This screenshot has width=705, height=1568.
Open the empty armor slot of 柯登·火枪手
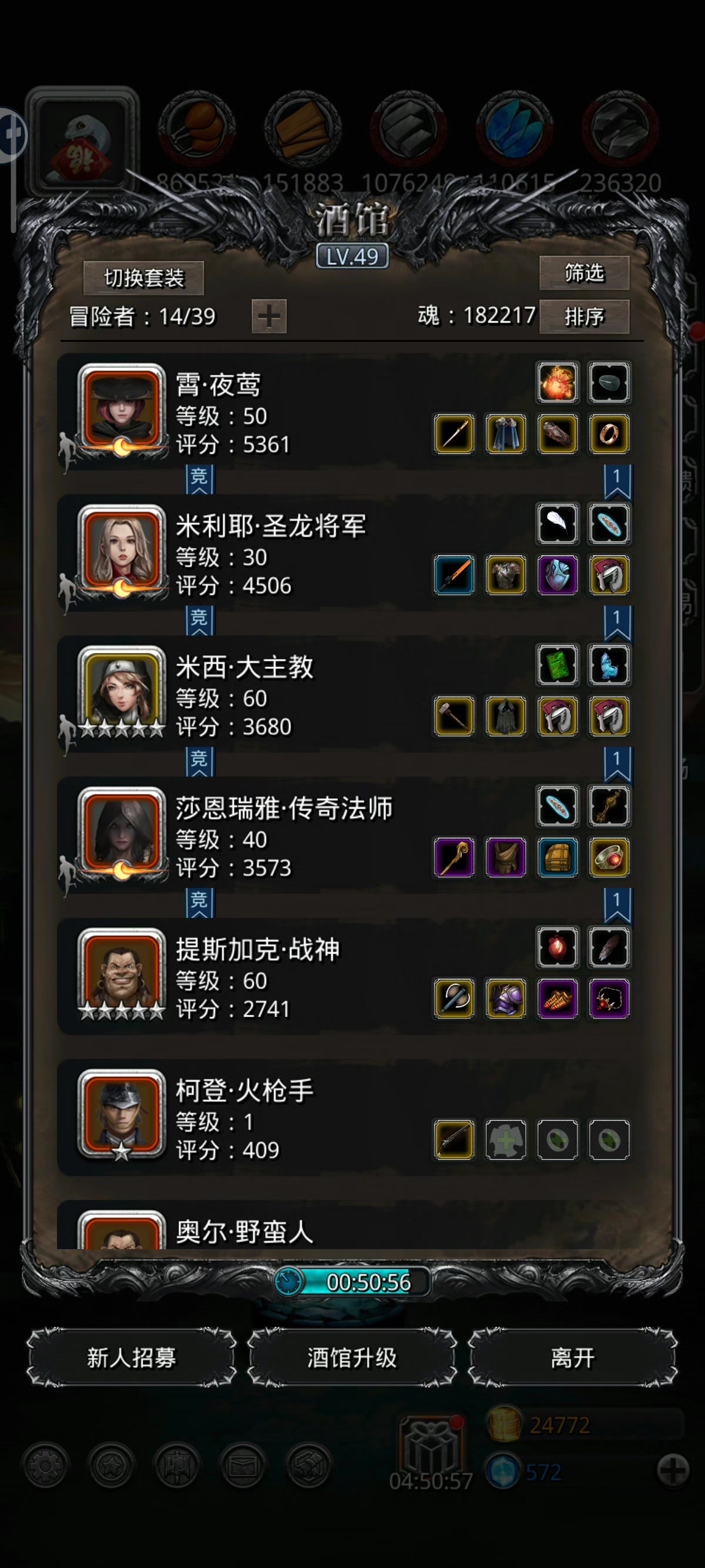point(506,1139)
